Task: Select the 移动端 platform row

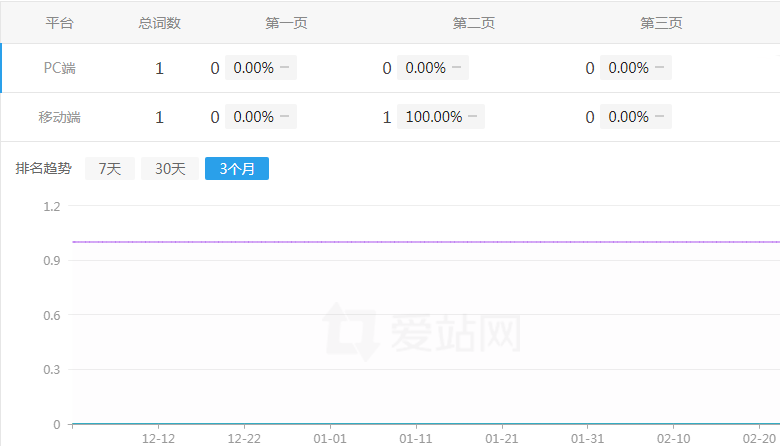Action: (x=60, y=117)
